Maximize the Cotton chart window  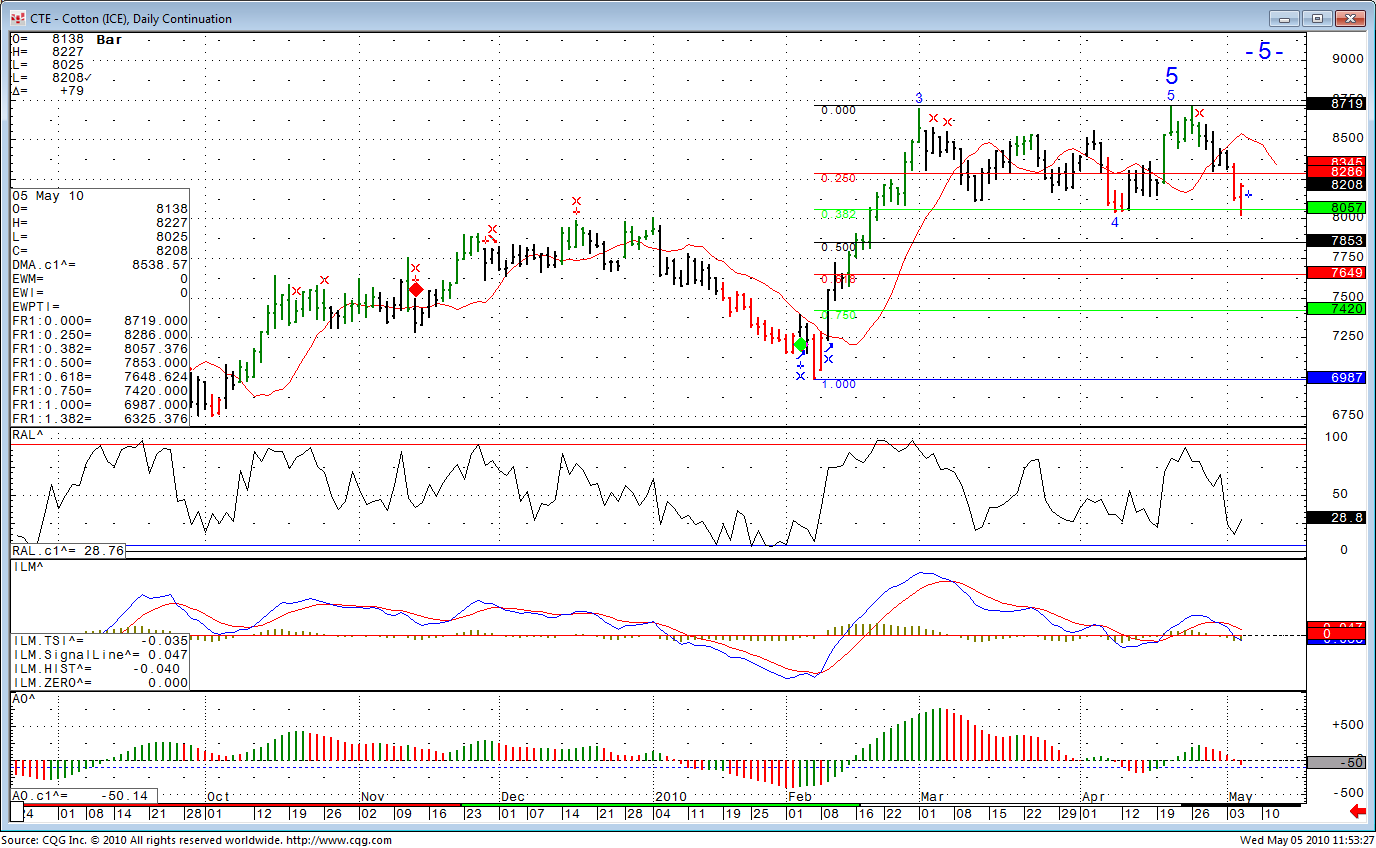coord(1318,18)
